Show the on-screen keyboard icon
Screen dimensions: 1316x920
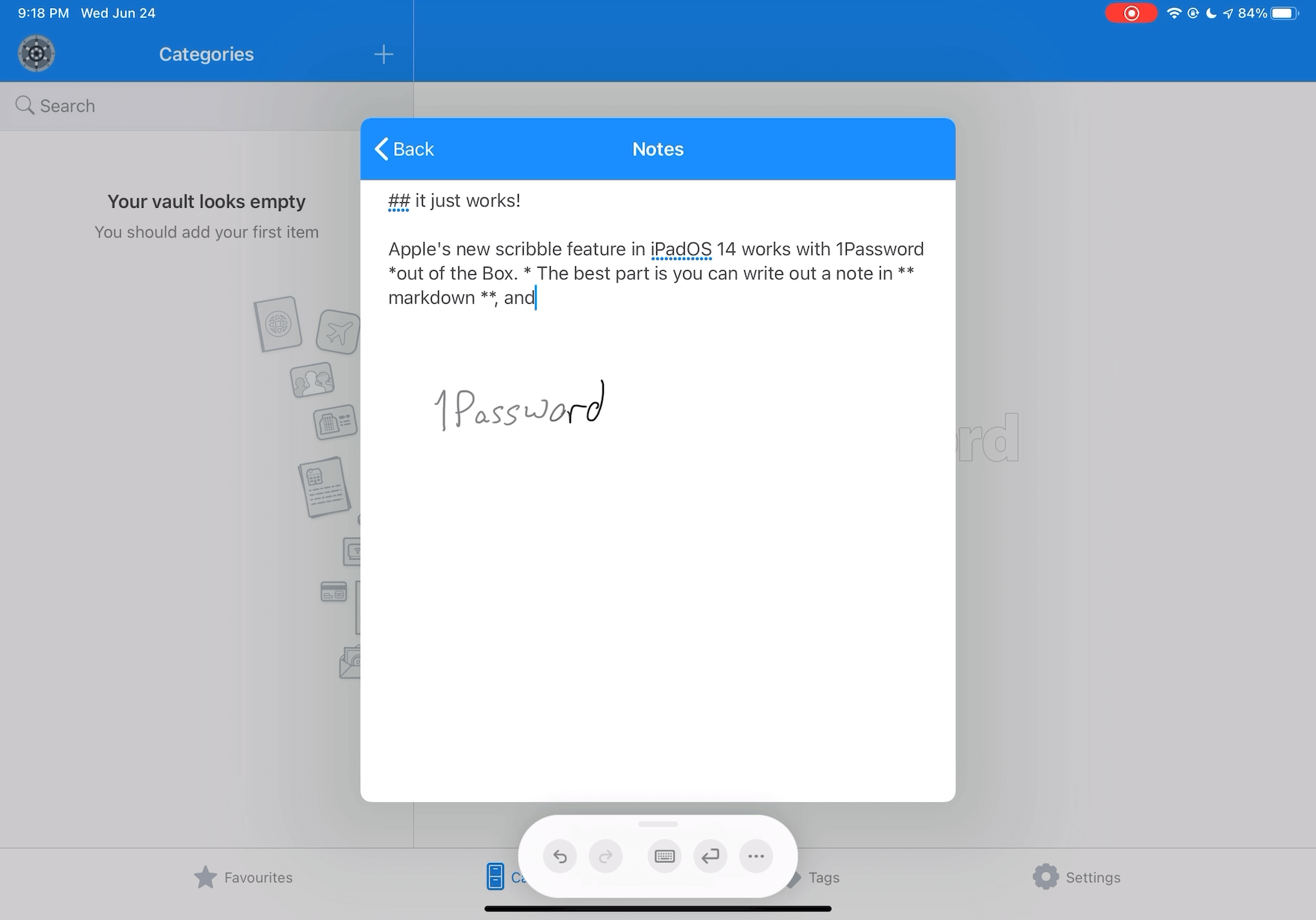[664, 856]
